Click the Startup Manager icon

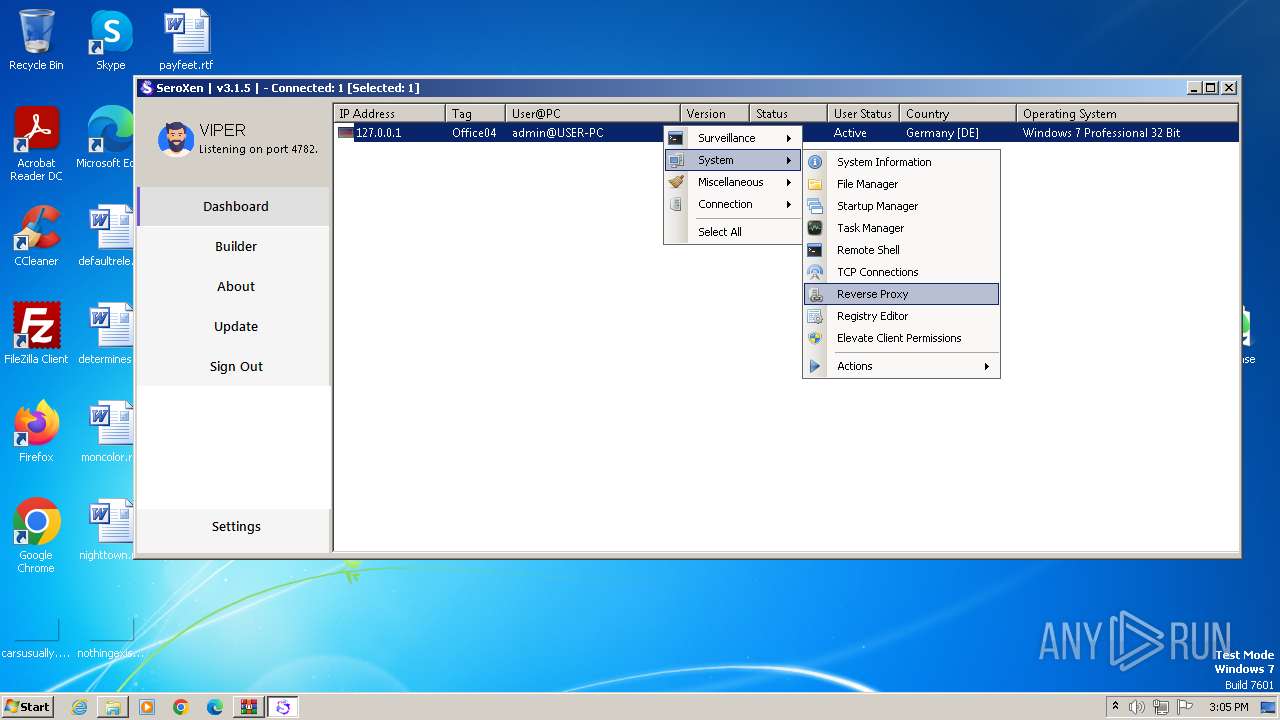point(815,206)
